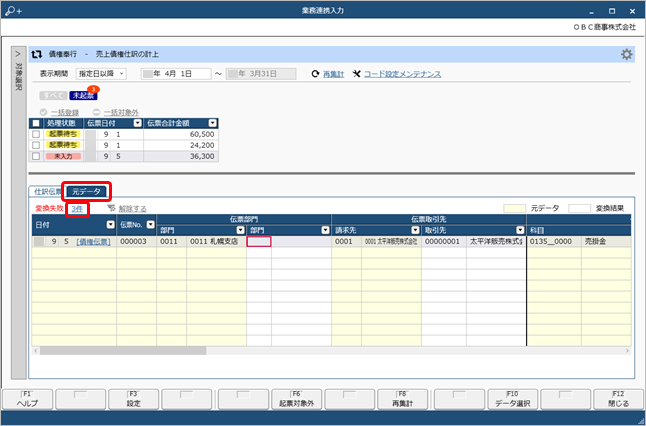
Task: Click the 0011 札幌支店 department cell
Action: click(216, 242)
